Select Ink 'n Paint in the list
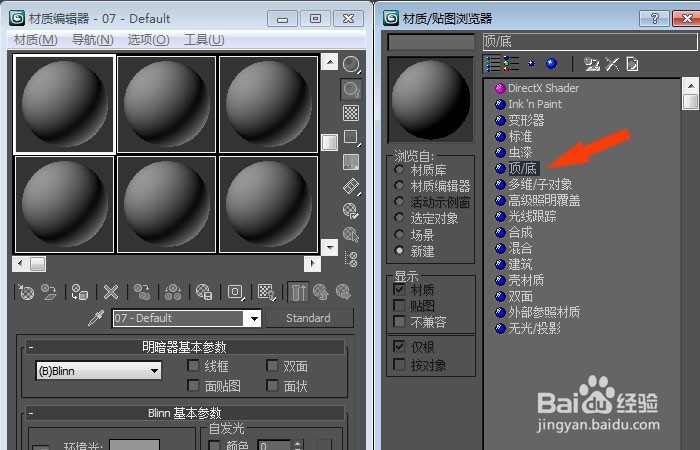Viewport: 700px width, 450px height. coord(535,104)
